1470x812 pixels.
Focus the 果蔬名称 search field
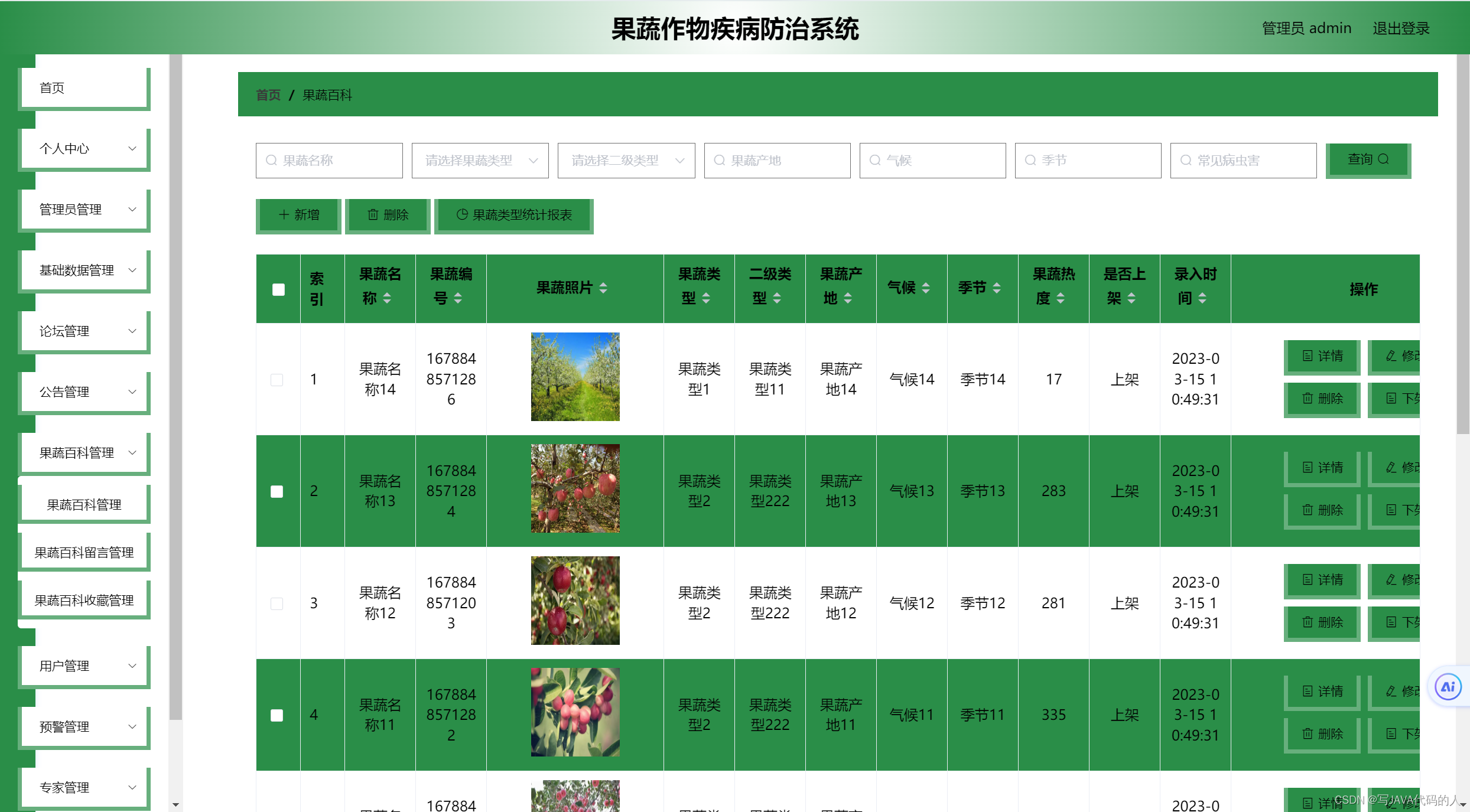[329, 161]
